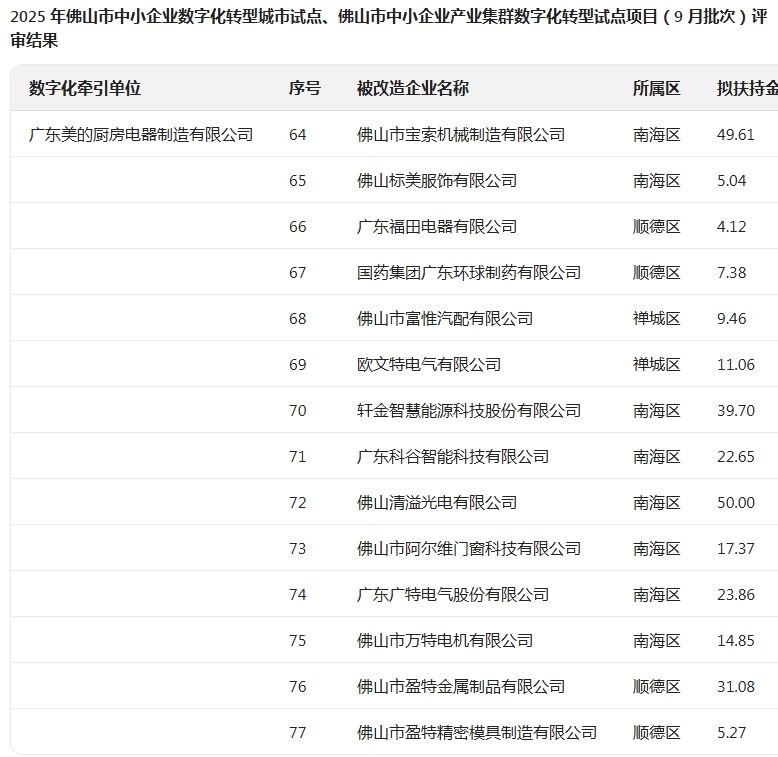
Task: Select the 广东美的厨房电器制造有限公司 cell
Action: 141,134
